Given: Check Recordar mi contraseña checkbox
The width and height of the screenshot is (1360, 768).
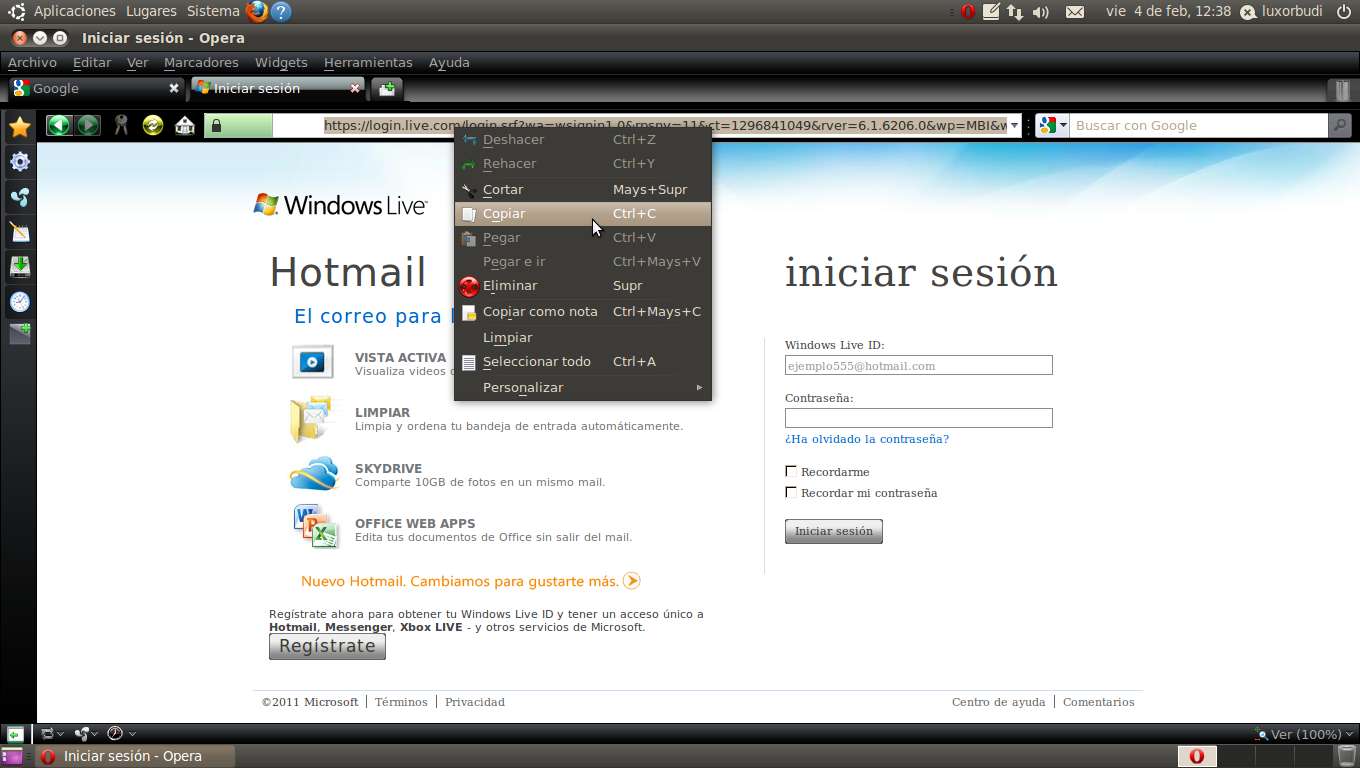Looking at the screenshot, I should point(791,492).
